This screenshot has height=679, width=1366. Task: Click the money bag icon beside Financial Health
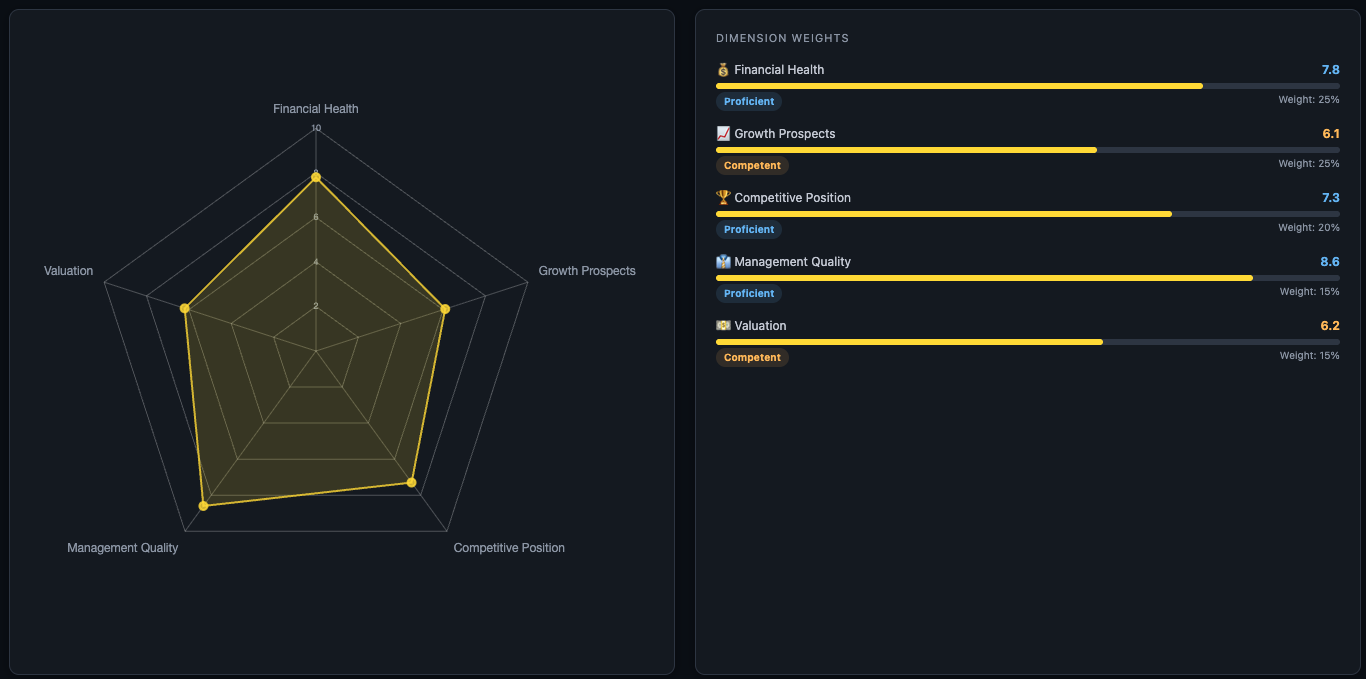tap(723, 69)
